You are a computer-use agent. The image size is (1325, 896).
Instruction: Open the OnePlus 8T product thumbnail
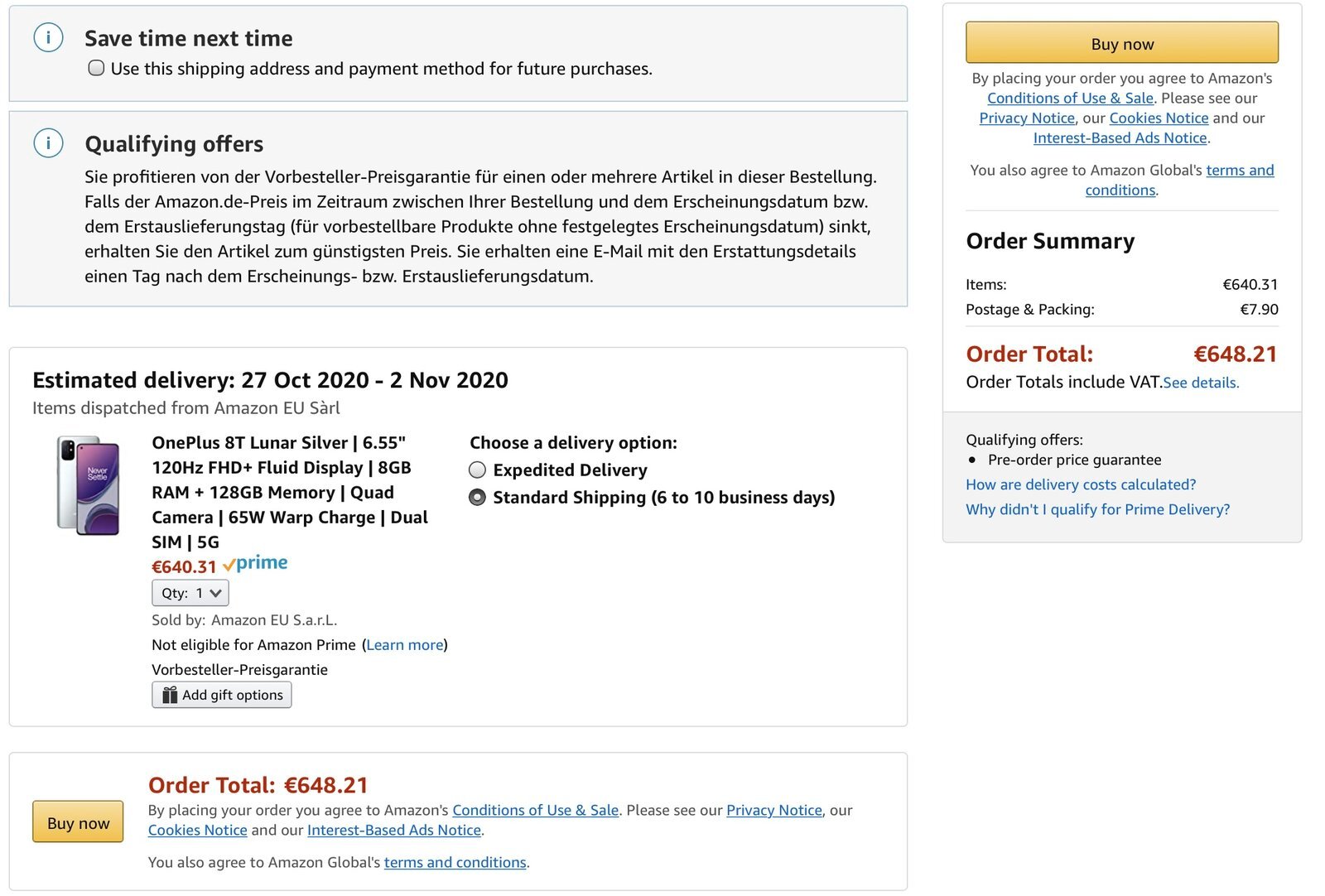[x=88, y=485]
